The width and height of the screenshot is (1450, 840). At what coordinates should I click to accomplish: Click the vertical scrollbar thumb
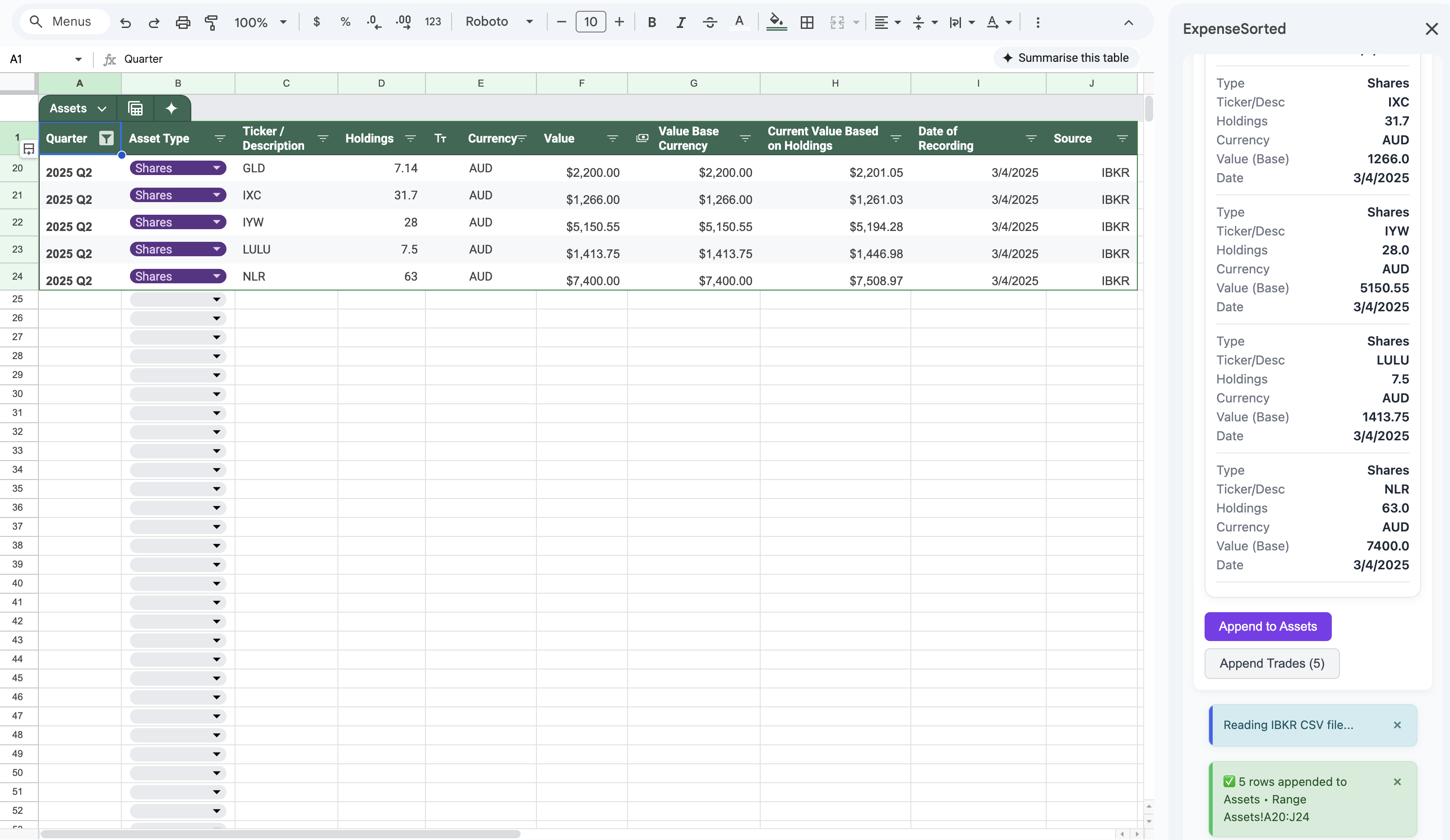click(x=1149, y=109)
